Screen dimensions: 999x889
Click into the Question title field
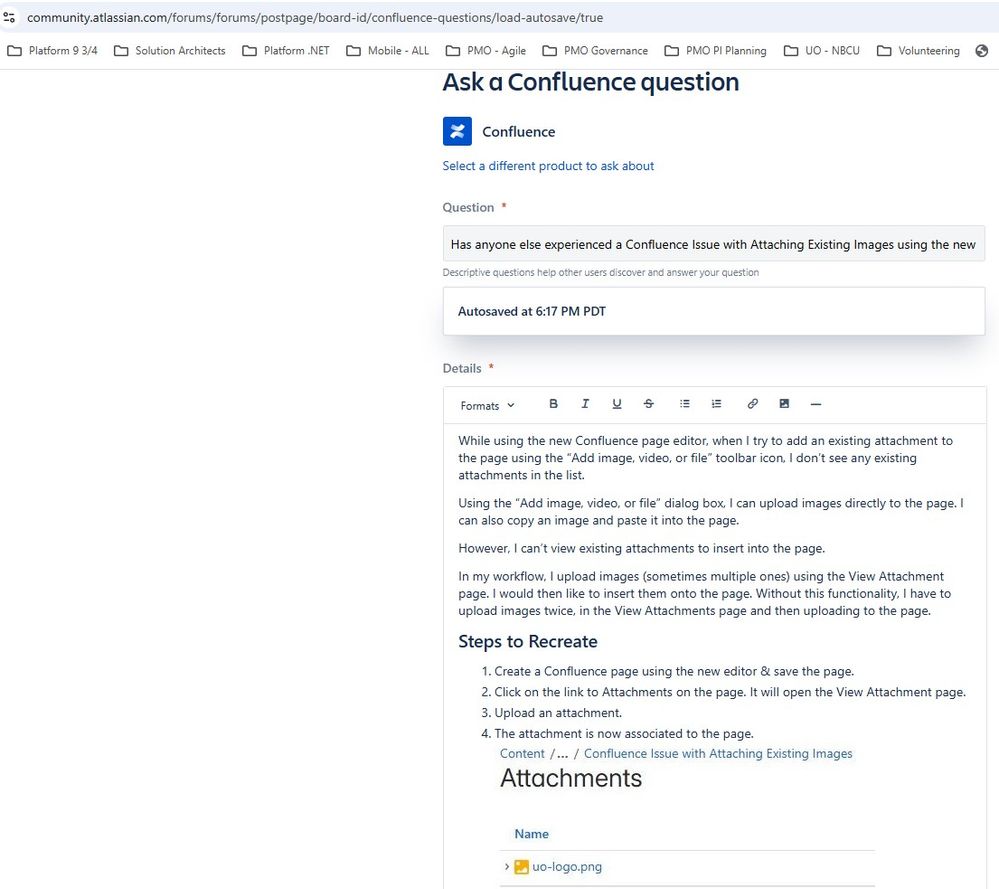tap(714, 244)
